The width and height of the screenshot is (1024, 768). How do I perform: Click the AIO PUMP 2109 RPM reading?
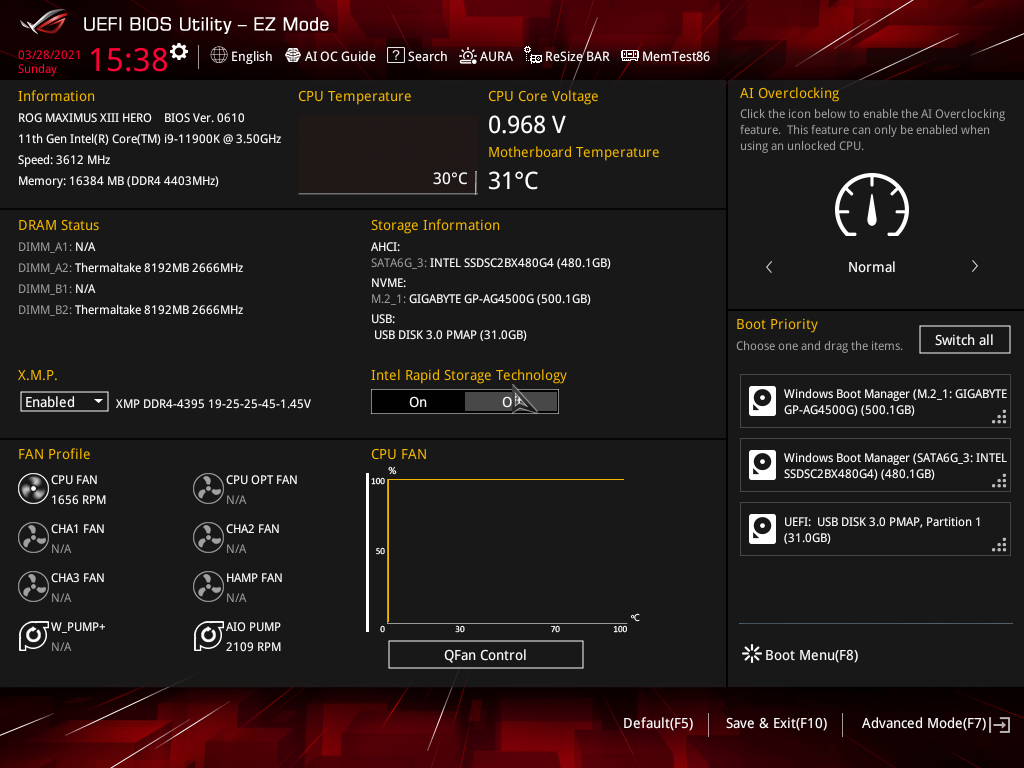tap(253, 647)
